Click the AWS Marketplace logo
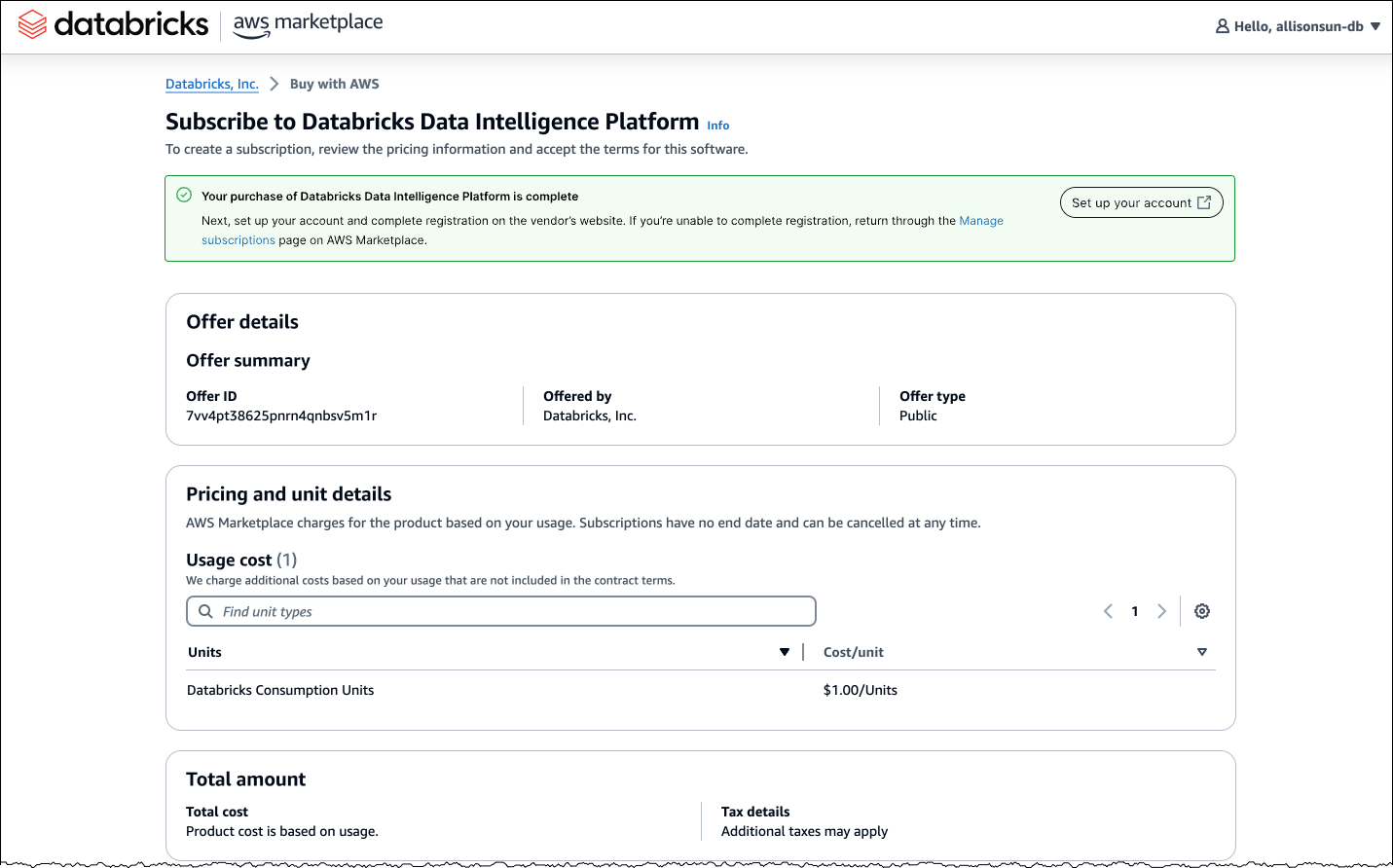 point(308,25)
